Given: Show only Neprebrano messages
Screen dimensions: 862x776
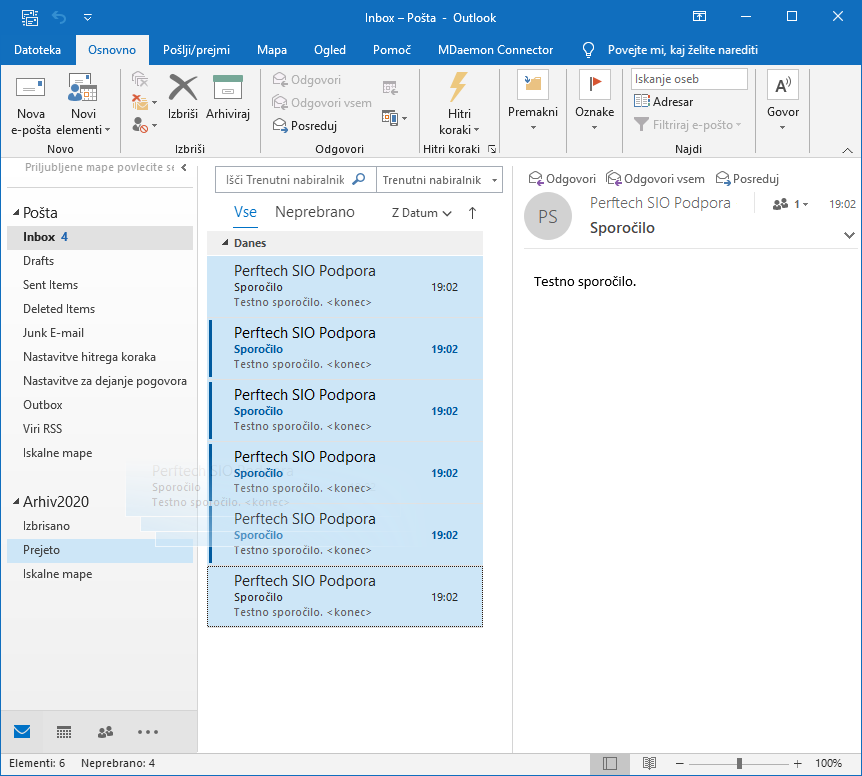Looking at the screenshot, I should (314, 212).
